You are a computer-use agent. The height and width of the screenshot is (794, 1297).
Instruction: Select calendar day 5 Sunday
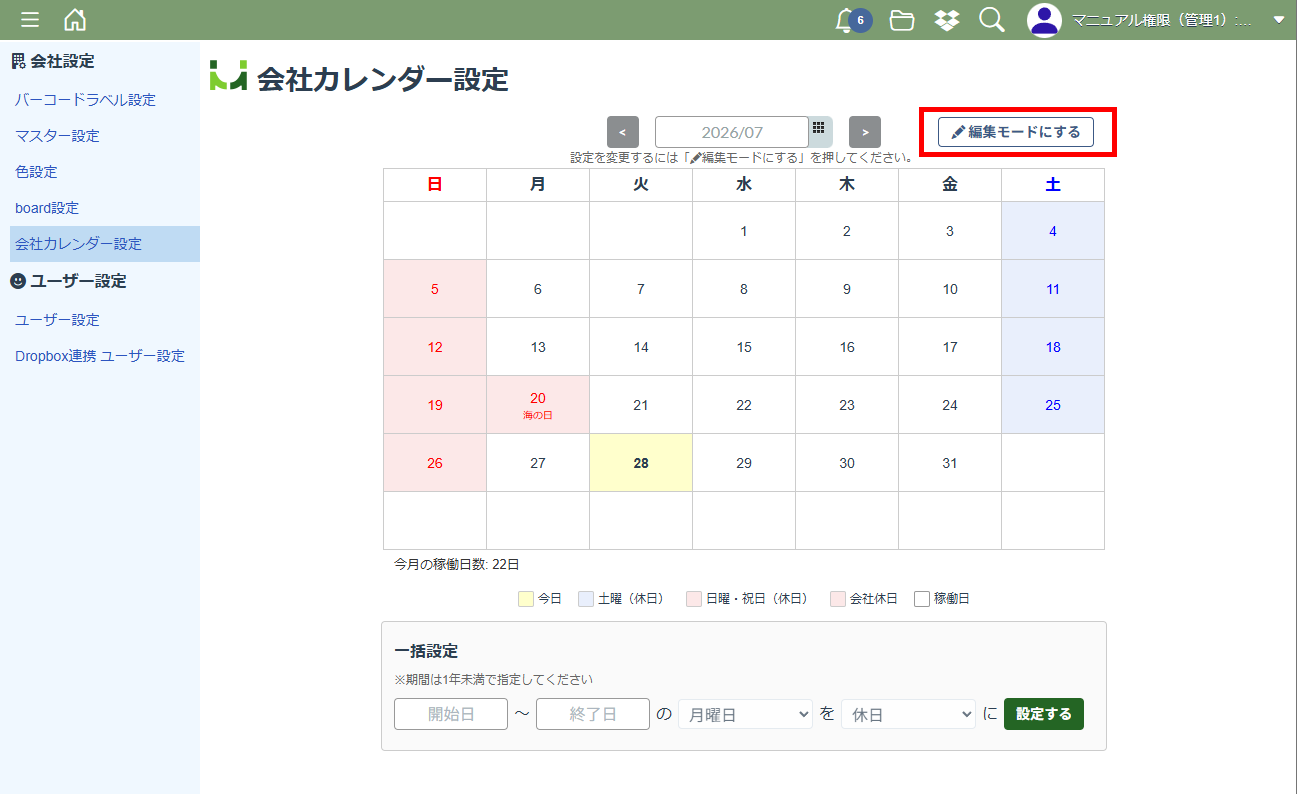pyautogui.click(x=435, y=289)
